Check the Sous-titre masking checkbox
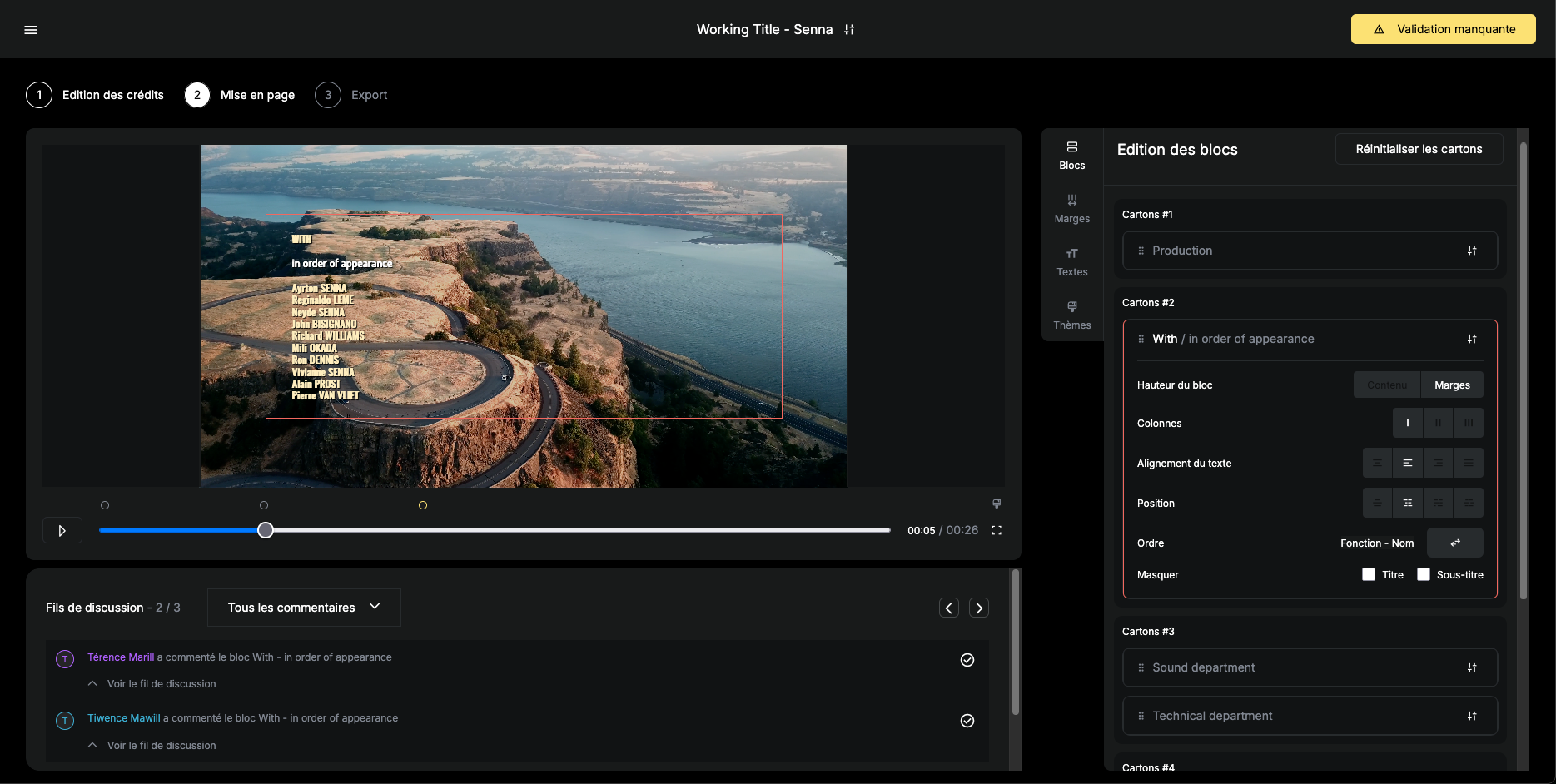 point(1424,574)
